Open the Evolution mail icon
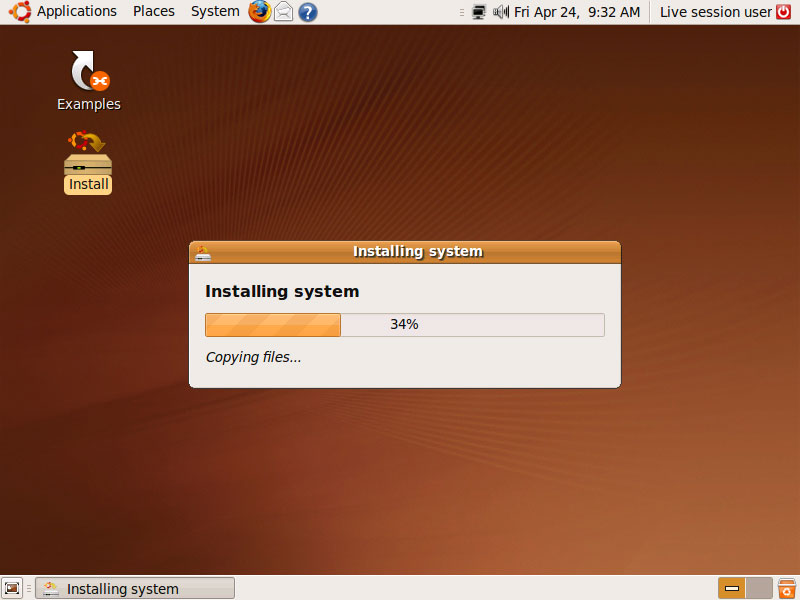The width and height of the screenshot is (800, 600). [284, 12]
